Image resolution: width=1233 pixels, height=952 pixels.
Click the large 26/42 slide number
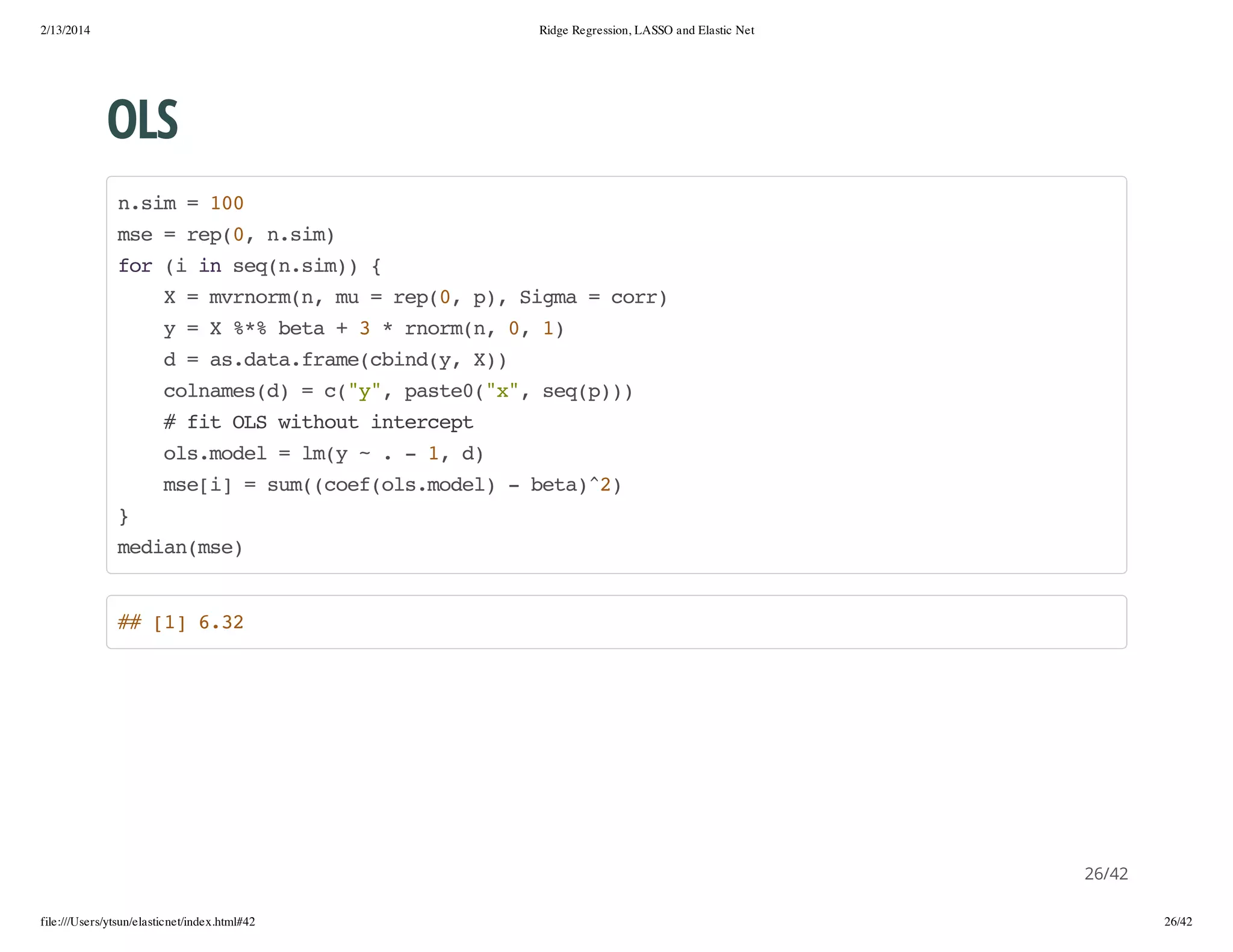click(1105, 873)
